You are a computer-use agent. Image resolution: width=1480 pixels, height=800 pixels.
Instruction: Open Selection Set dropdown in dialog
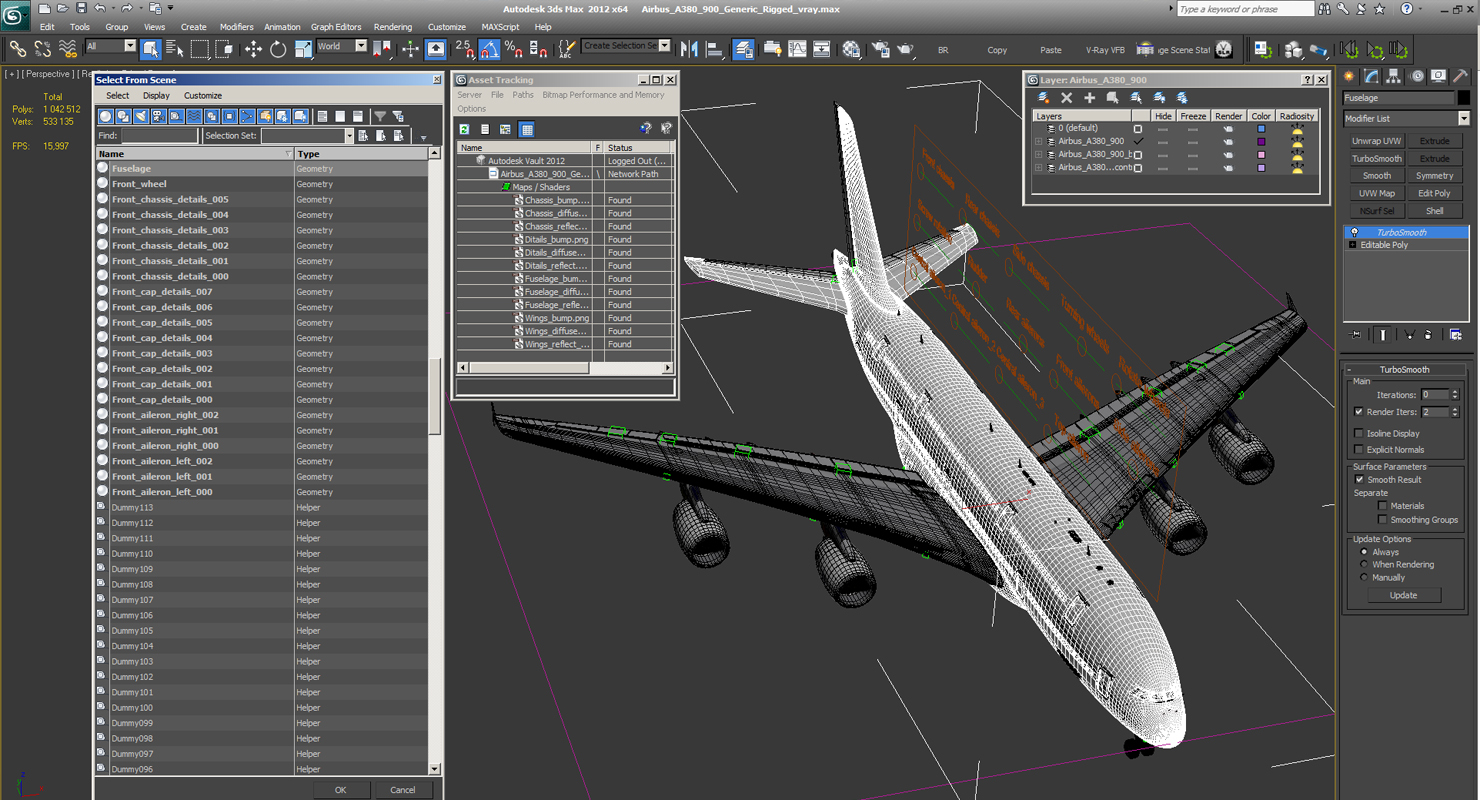[x=349, y=136]
